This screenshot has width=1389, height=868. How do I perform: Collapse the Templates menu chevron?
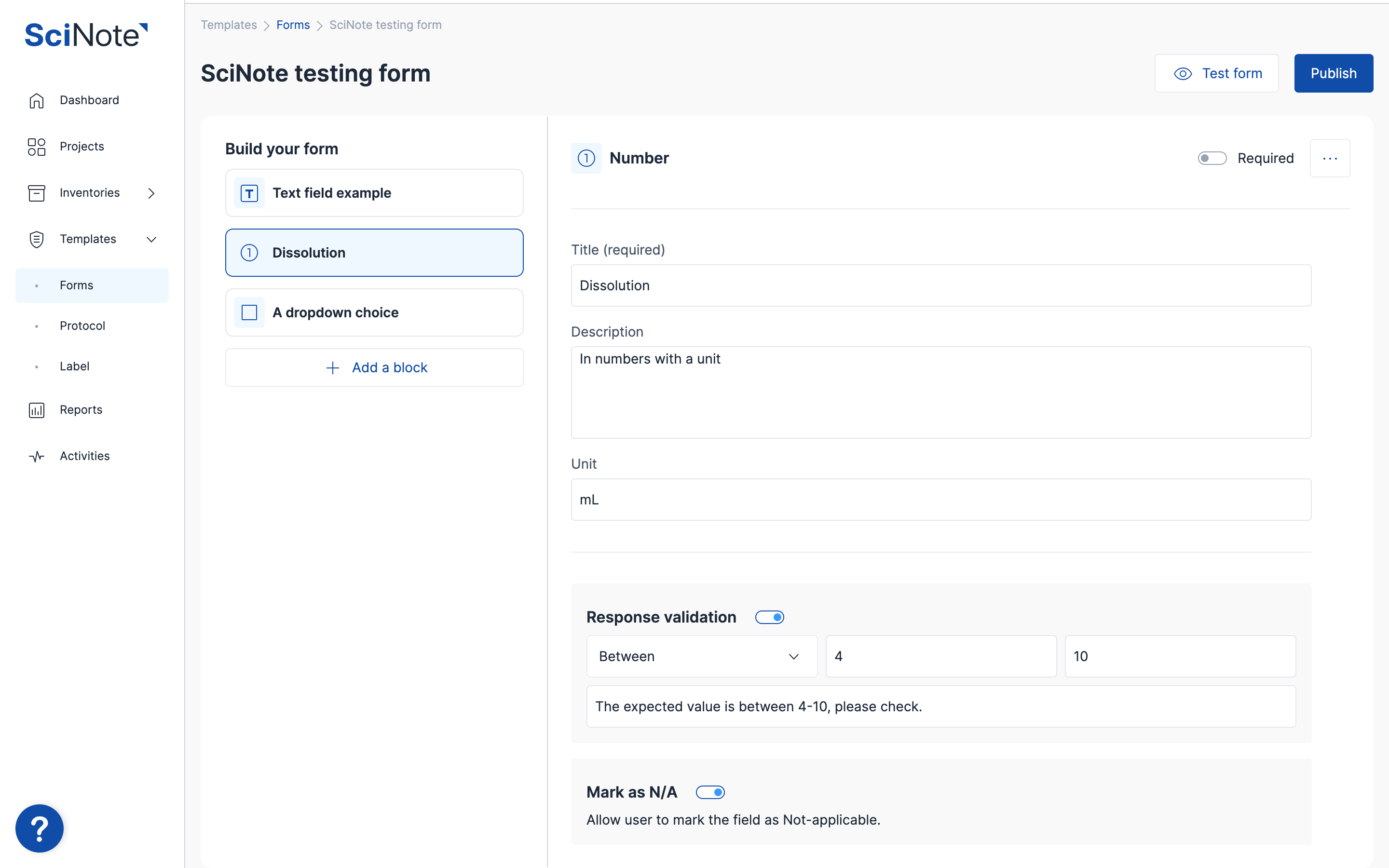(151, 239)
